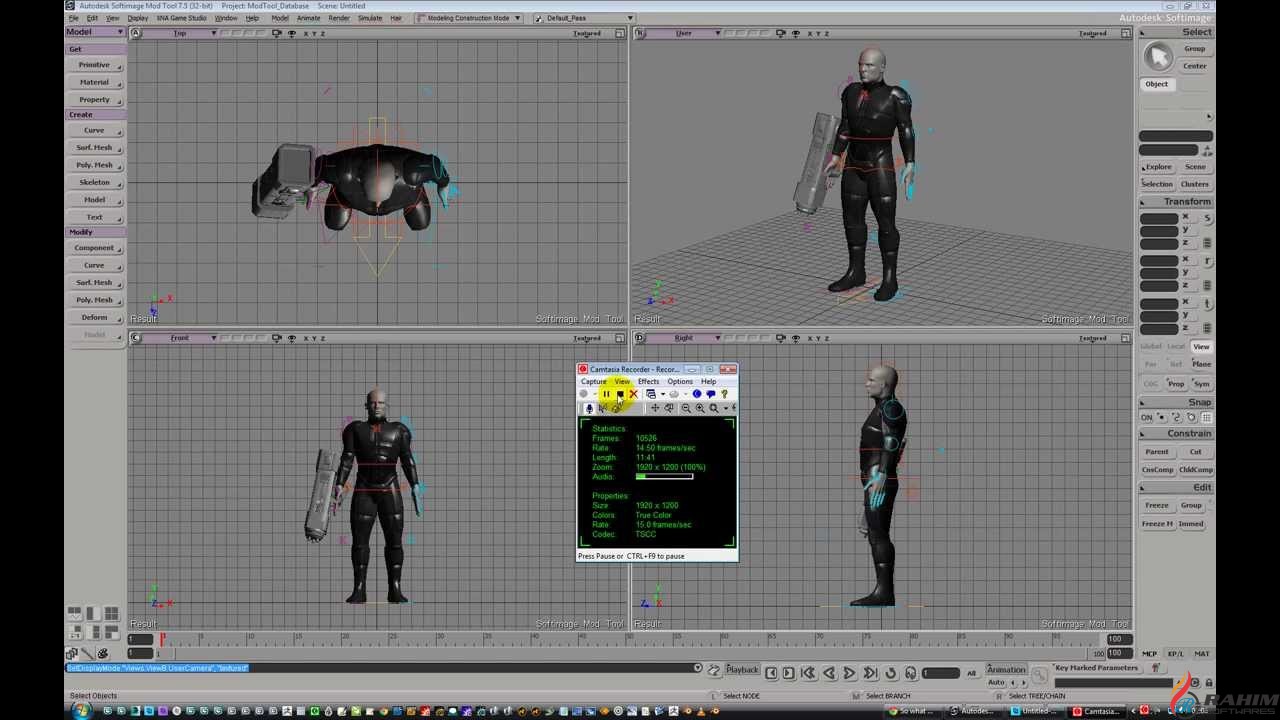Open the Modeling Construction Mode dropdown

tap(470, 18)
